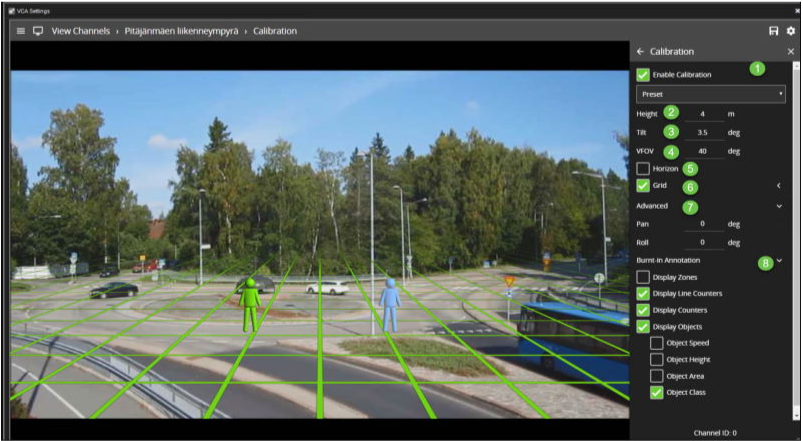Collapse the Advanced section chevron
Viewport: 803px width, 441px height.
point(779,206)
